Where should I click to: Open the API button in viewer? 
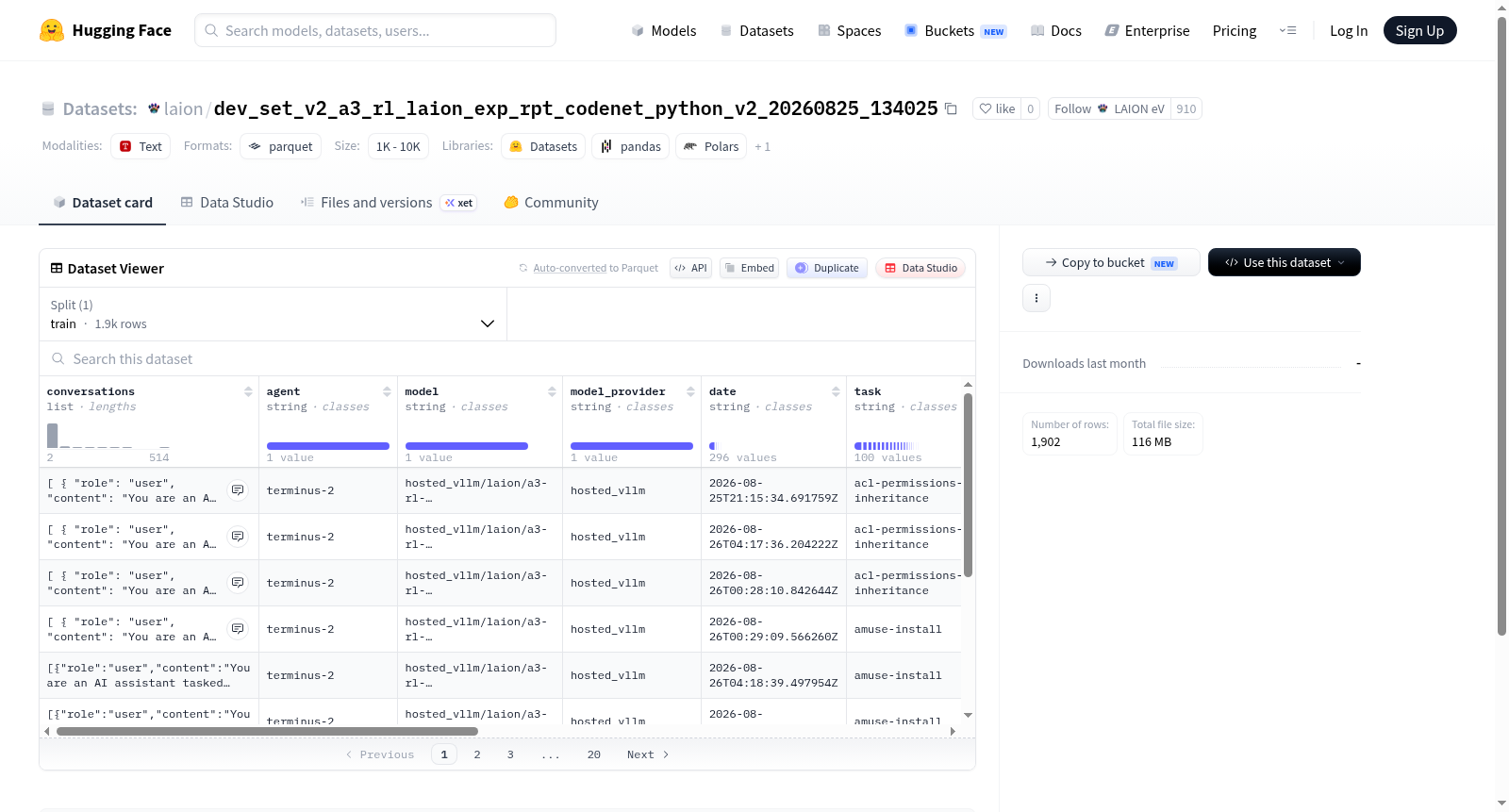pyautogui.click(x=690, y=268)
